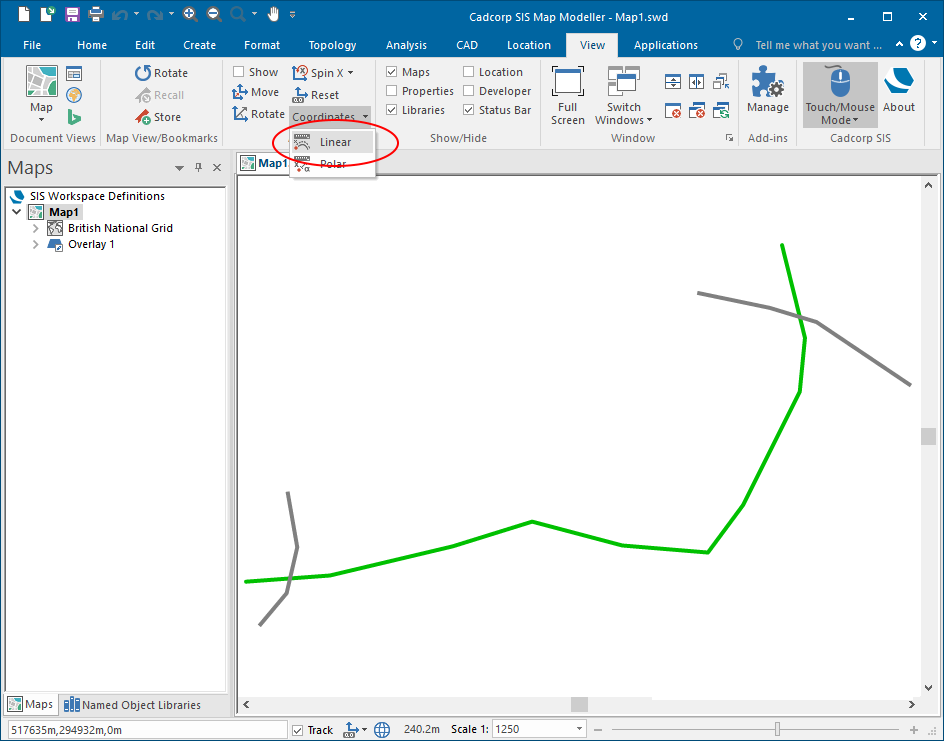944x741 pixels.
Task: Click the coordinates input field
Action: [145, 730]
